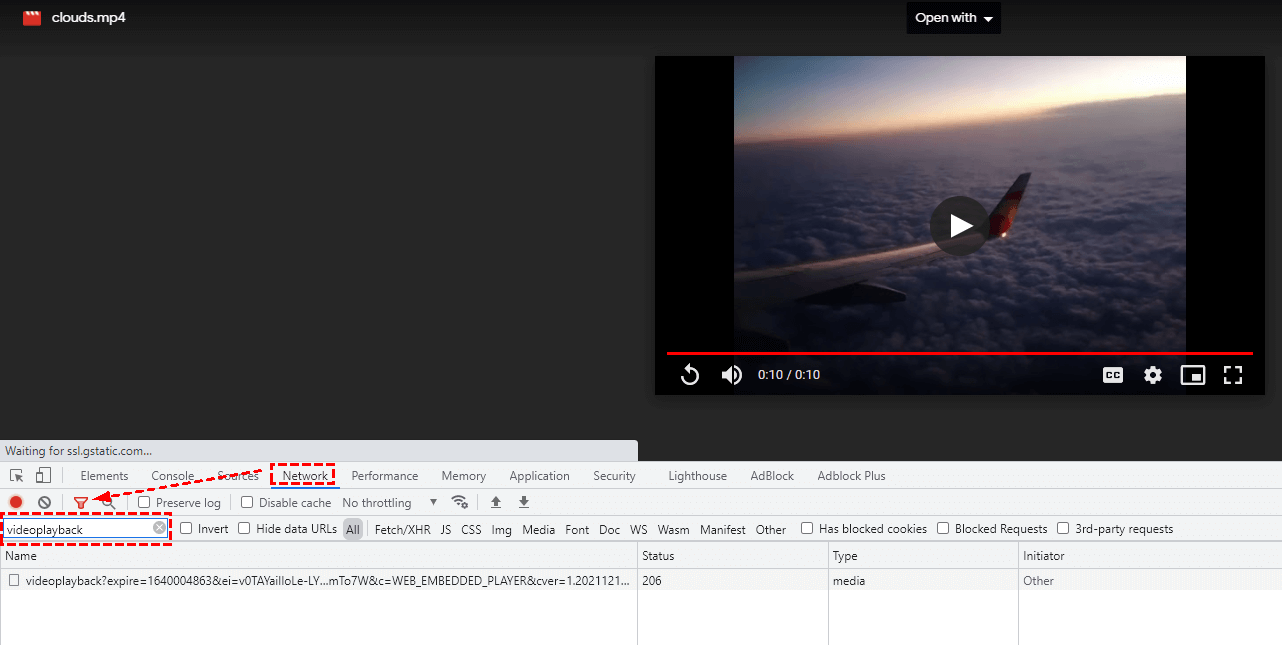Image resolution: width=1282 pixels, height=645 pixels.
Task: Click the red video progress bar
Action: 959,353
